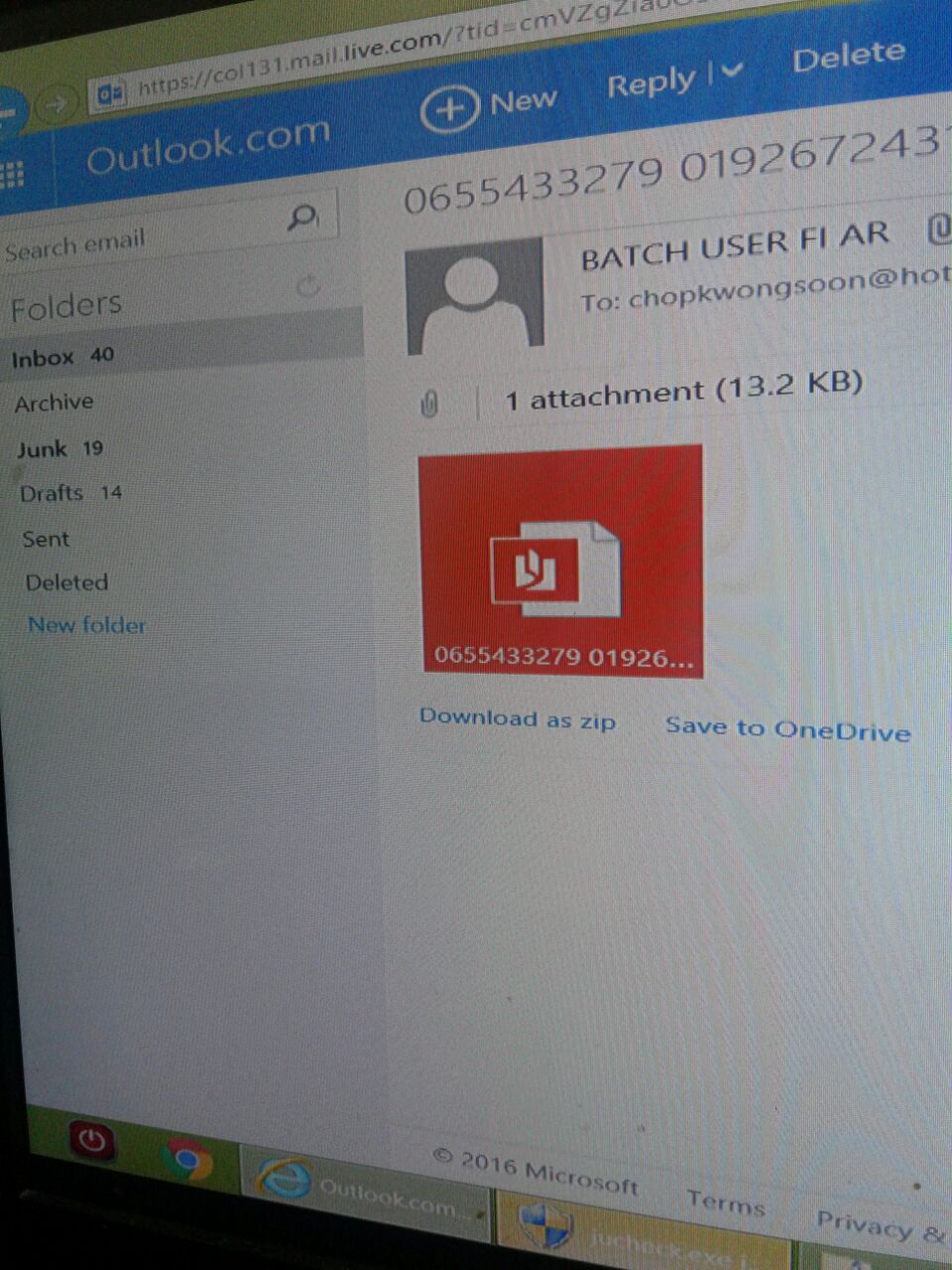Open the Archive folder
Viewport: 952px width, 1270px height.
(x=54, y=403)
